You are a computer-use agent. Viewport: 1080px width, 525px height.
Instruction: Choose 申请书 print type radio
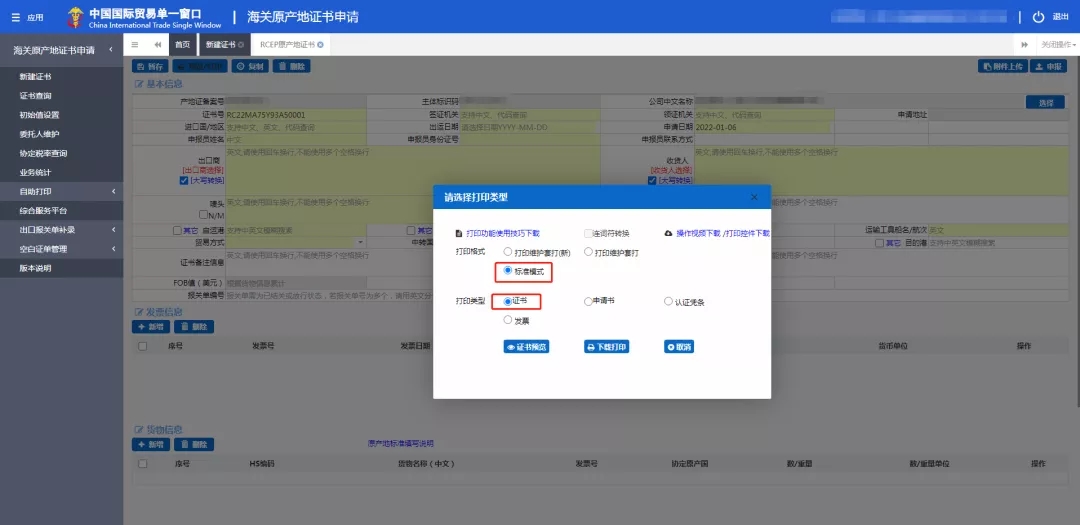click(589, 301)
